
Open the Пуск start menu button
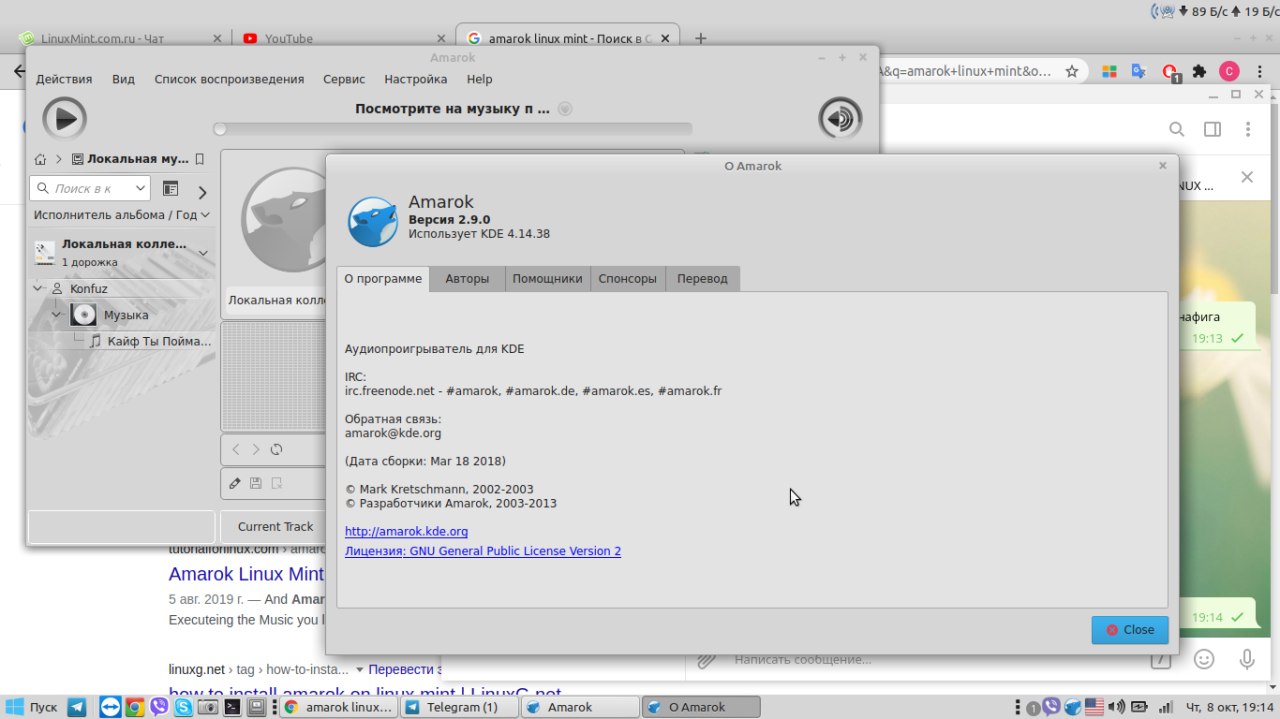pos(32,707)
